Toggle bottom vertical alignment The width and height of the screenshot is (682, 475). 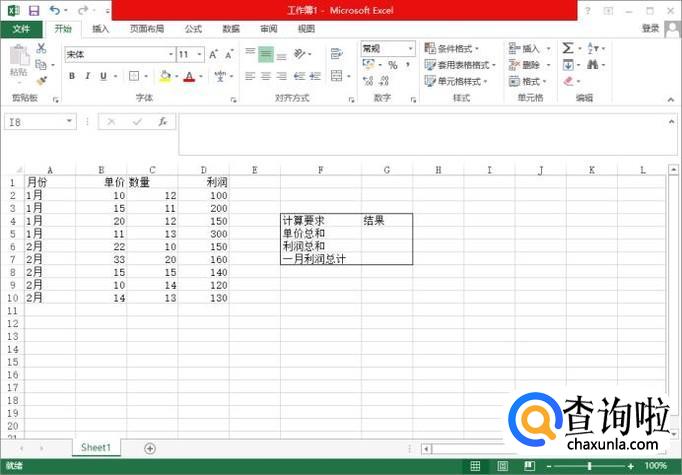pos(282,57)
